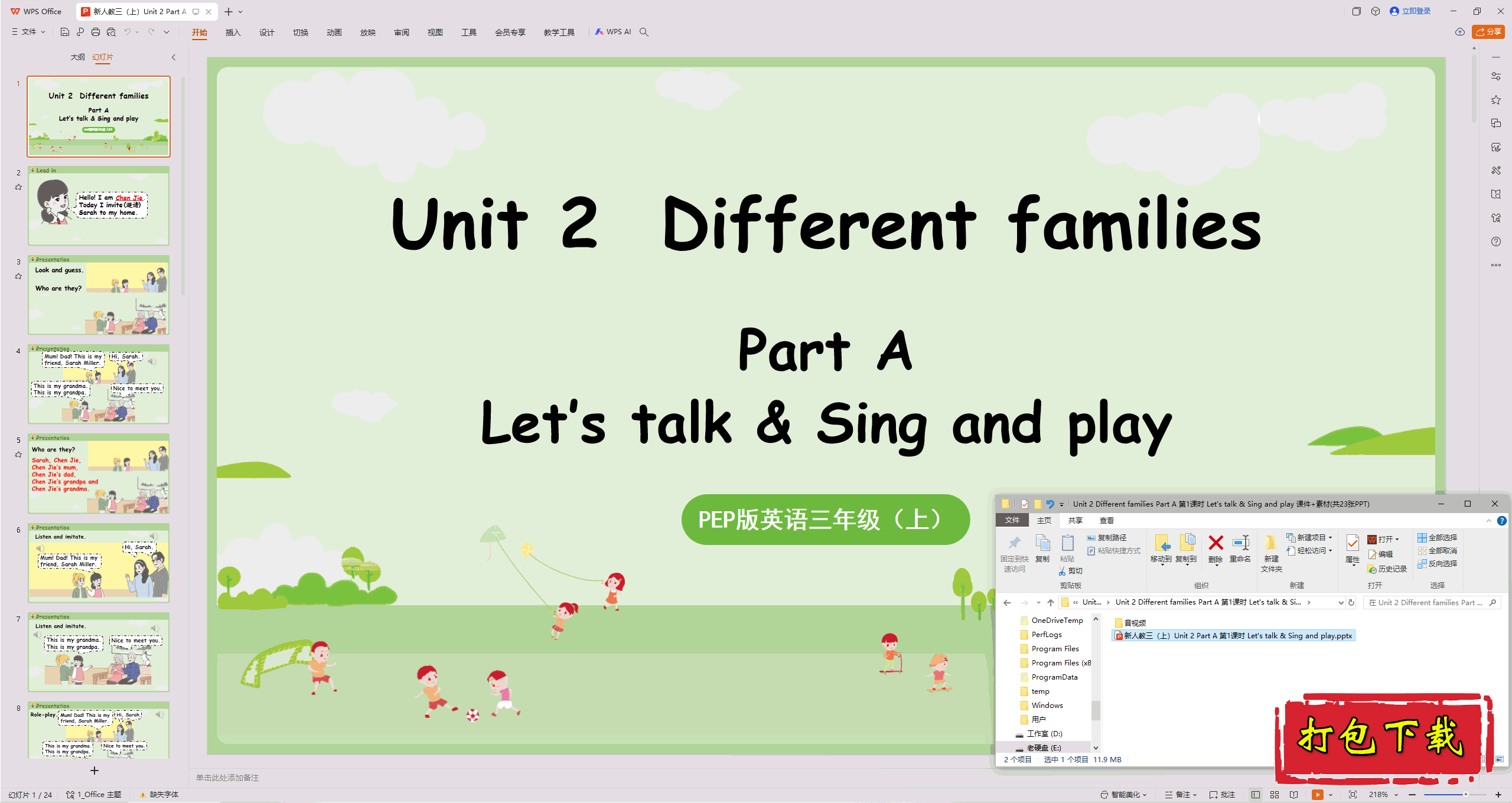Click 立即登录 login link
Screen dimensions: 1512x803
point(1410,11)
